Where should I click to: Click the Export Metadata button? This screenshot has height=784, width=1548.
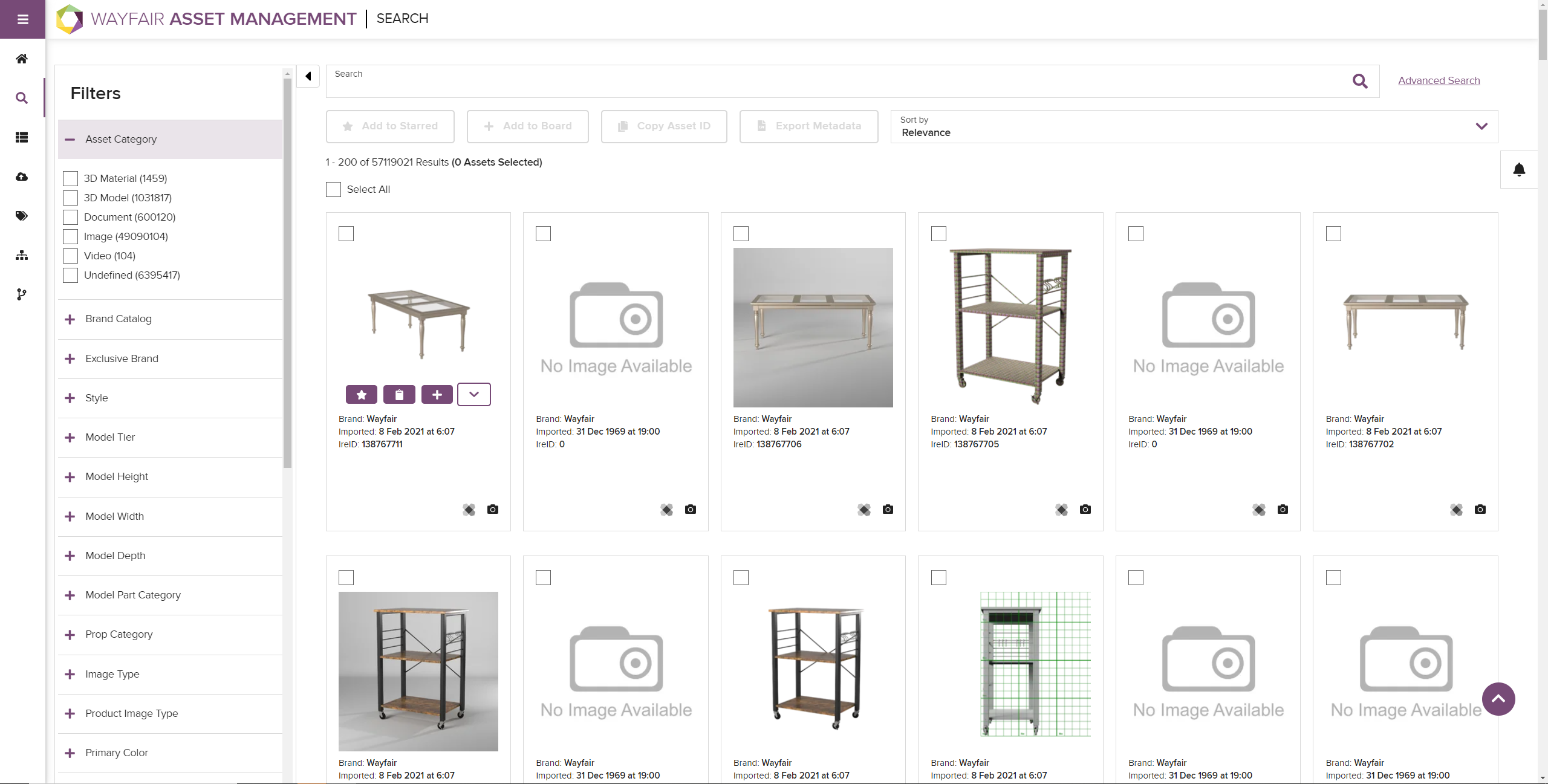click(x=808, y=126)
